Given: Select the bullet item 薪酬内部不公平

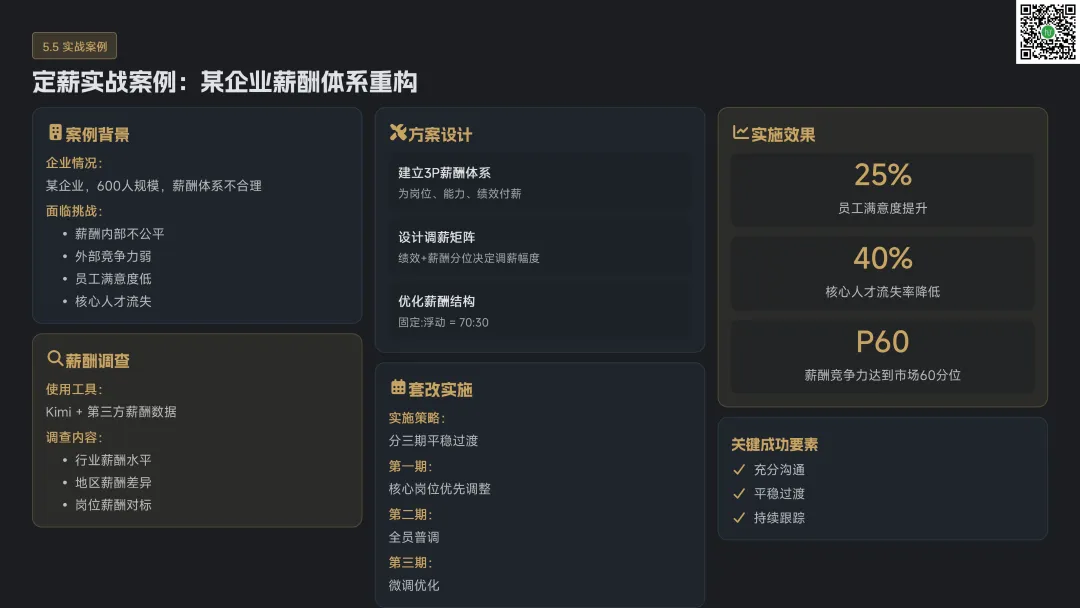Looking at the screenshot, I should (119, 234).
